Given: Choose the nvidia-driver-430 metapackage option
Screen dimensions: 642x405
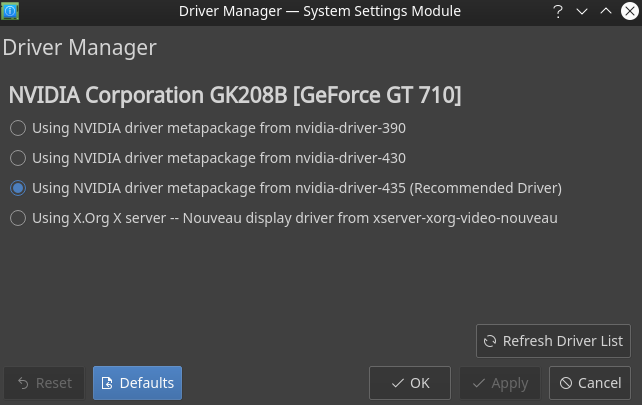Looking at the screenshot, I should pos(18,158).
